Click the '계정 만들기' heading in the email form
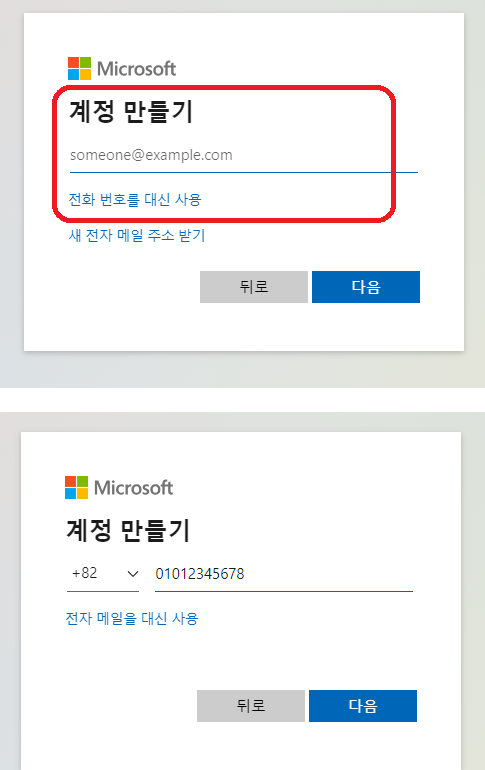 pos(131,111)
